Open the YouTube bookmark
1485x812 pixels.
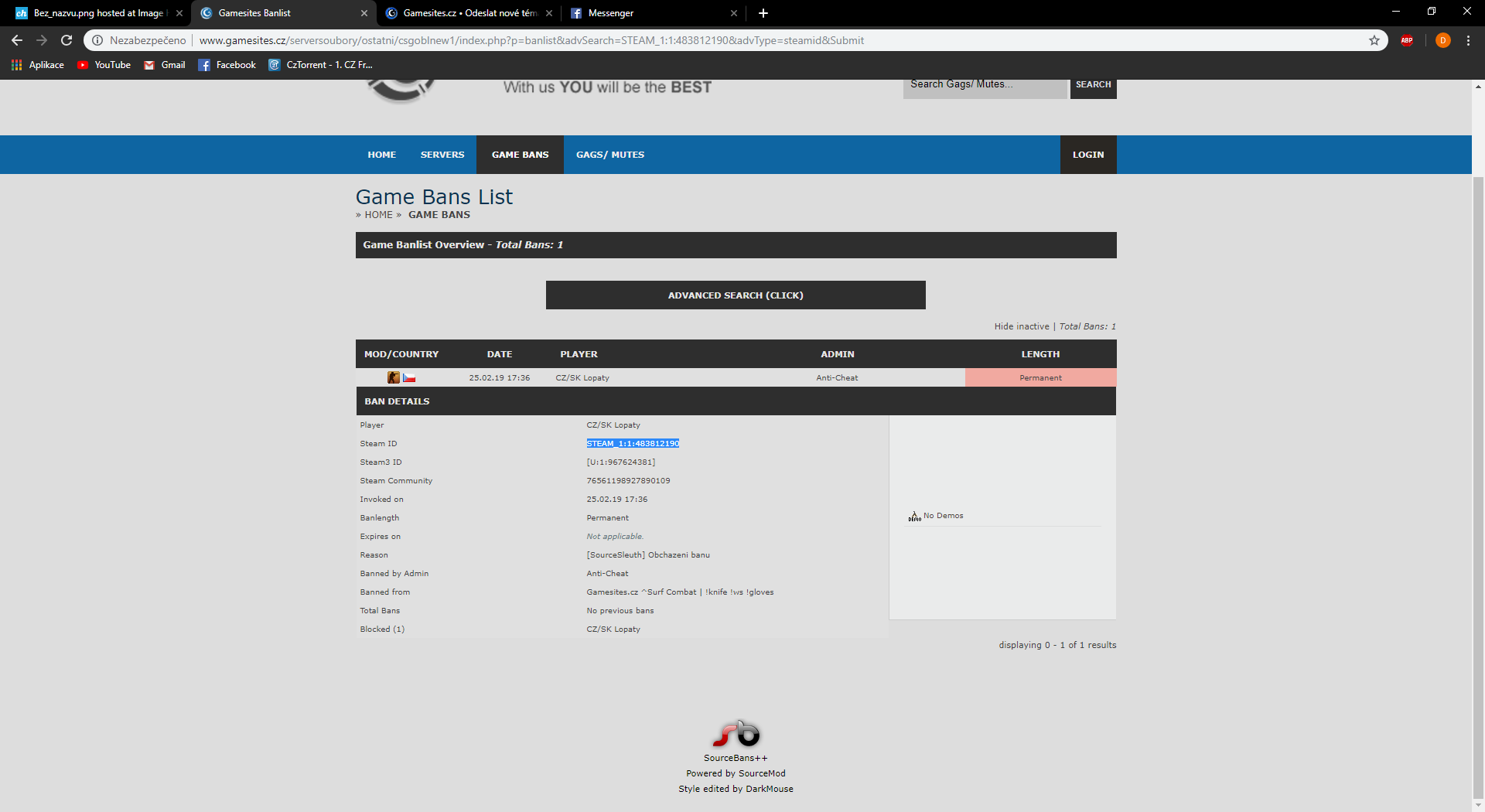click(104, 65)
